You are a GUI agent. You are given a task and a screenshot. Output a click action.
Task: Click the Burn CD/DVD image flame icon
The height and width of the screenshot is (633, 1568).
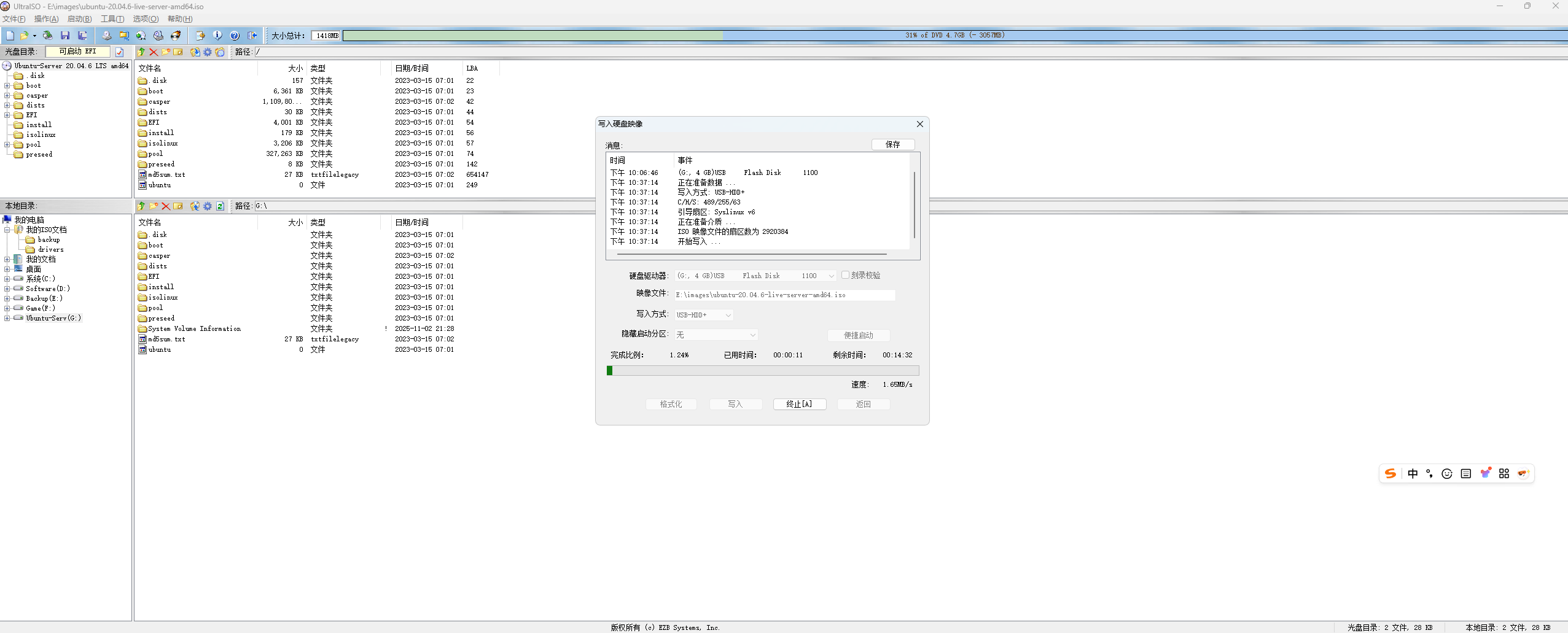point(176,36)
